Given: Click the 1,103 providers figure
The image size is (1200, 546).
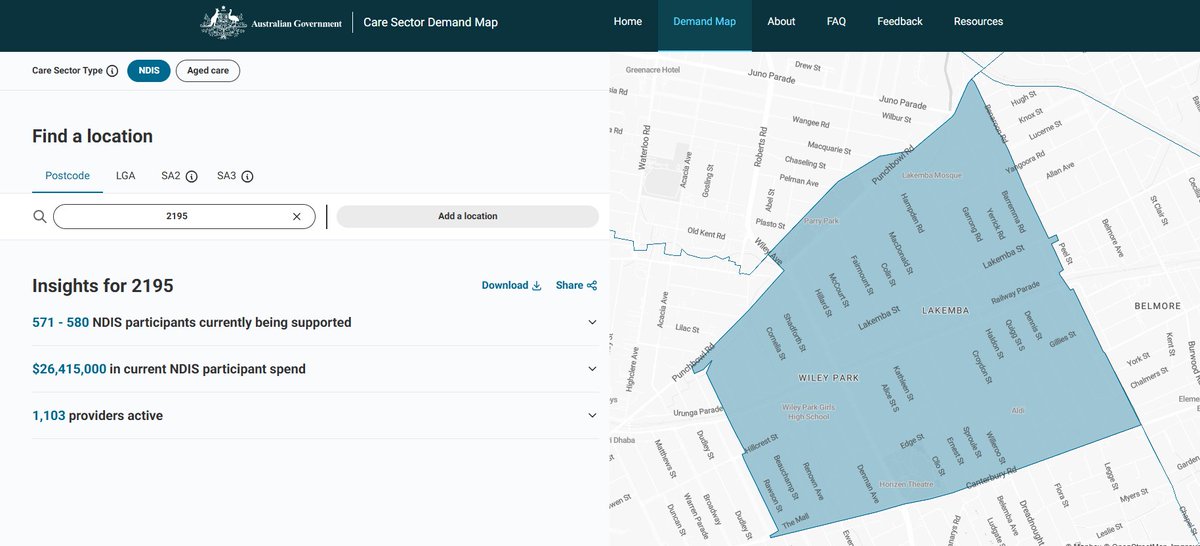Looking at the screenshot, I should [x=49, y=416].
